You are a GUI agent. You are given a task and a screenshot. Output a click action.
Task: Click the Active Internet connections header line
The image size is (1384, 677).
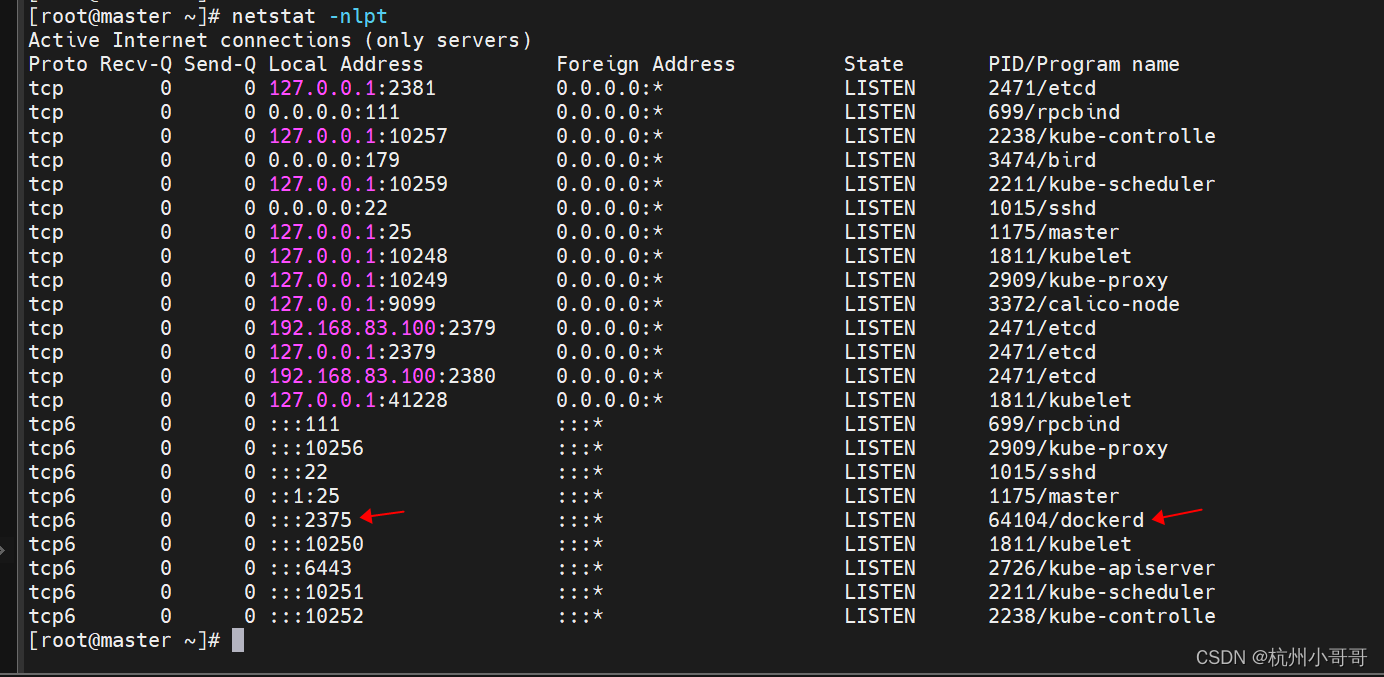point(280,40)
